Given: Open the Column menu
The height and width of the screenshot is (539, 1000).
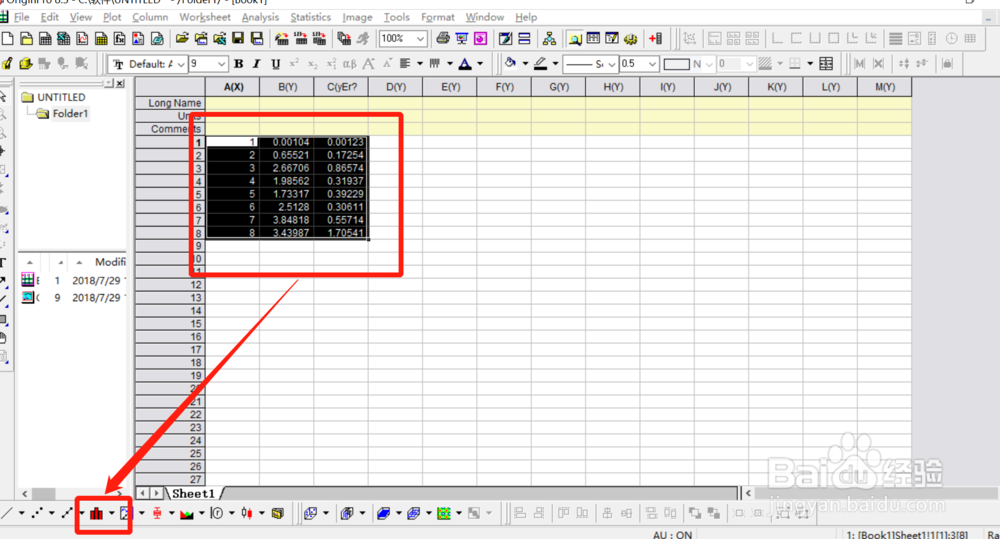Looking at the screenshot, I should click(150, 17).
